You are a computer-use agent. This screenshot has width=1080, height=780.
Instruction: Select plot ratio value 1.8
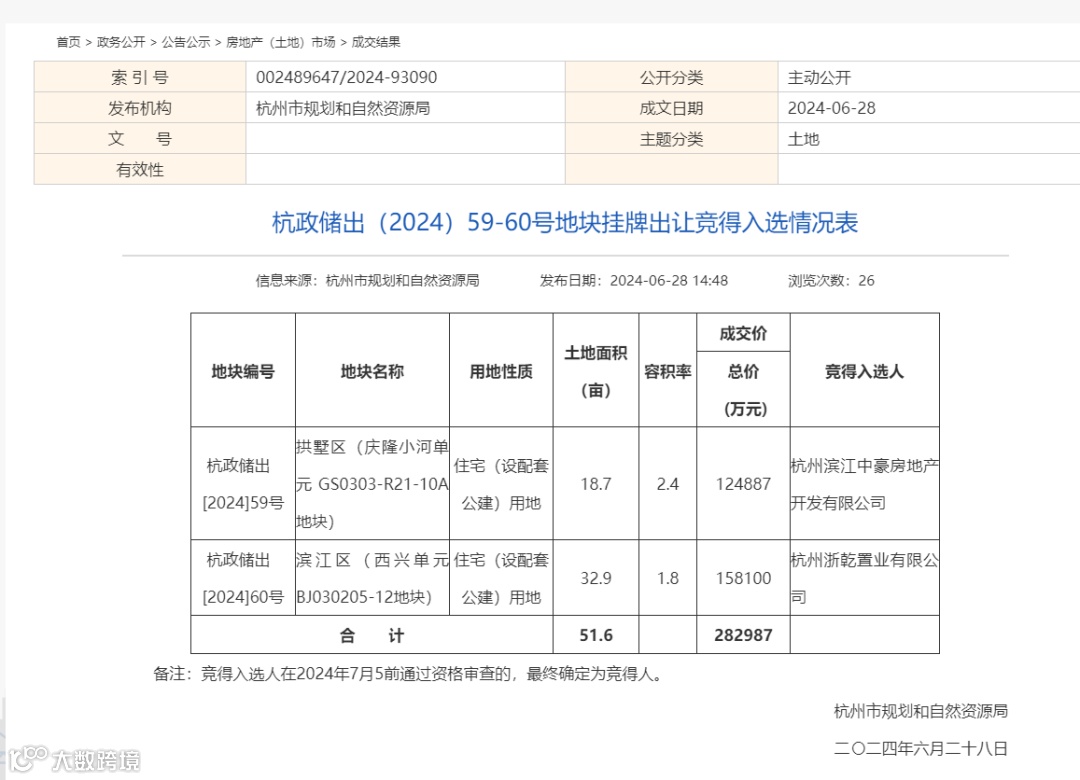[x=667, y=578]
